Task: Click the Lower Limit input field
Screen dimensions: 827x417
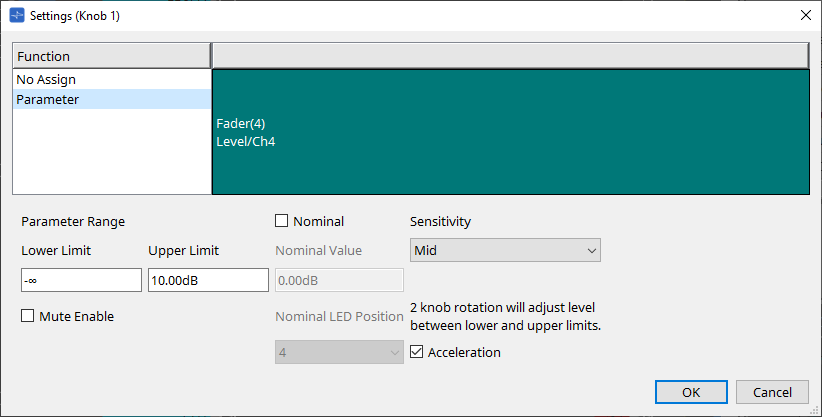Action: pos(81,280)
